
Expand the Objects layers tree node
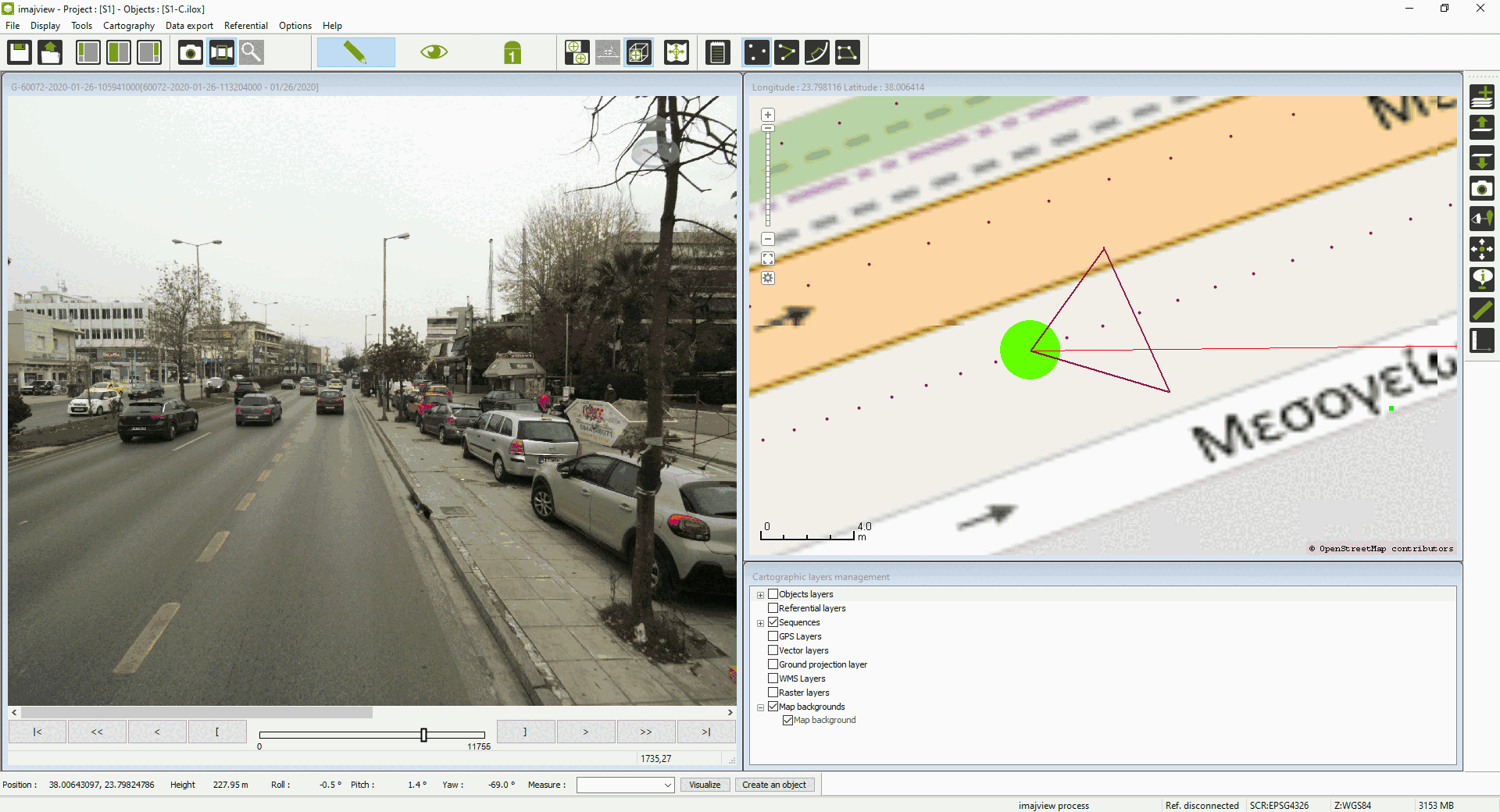(x=760, y=595)
